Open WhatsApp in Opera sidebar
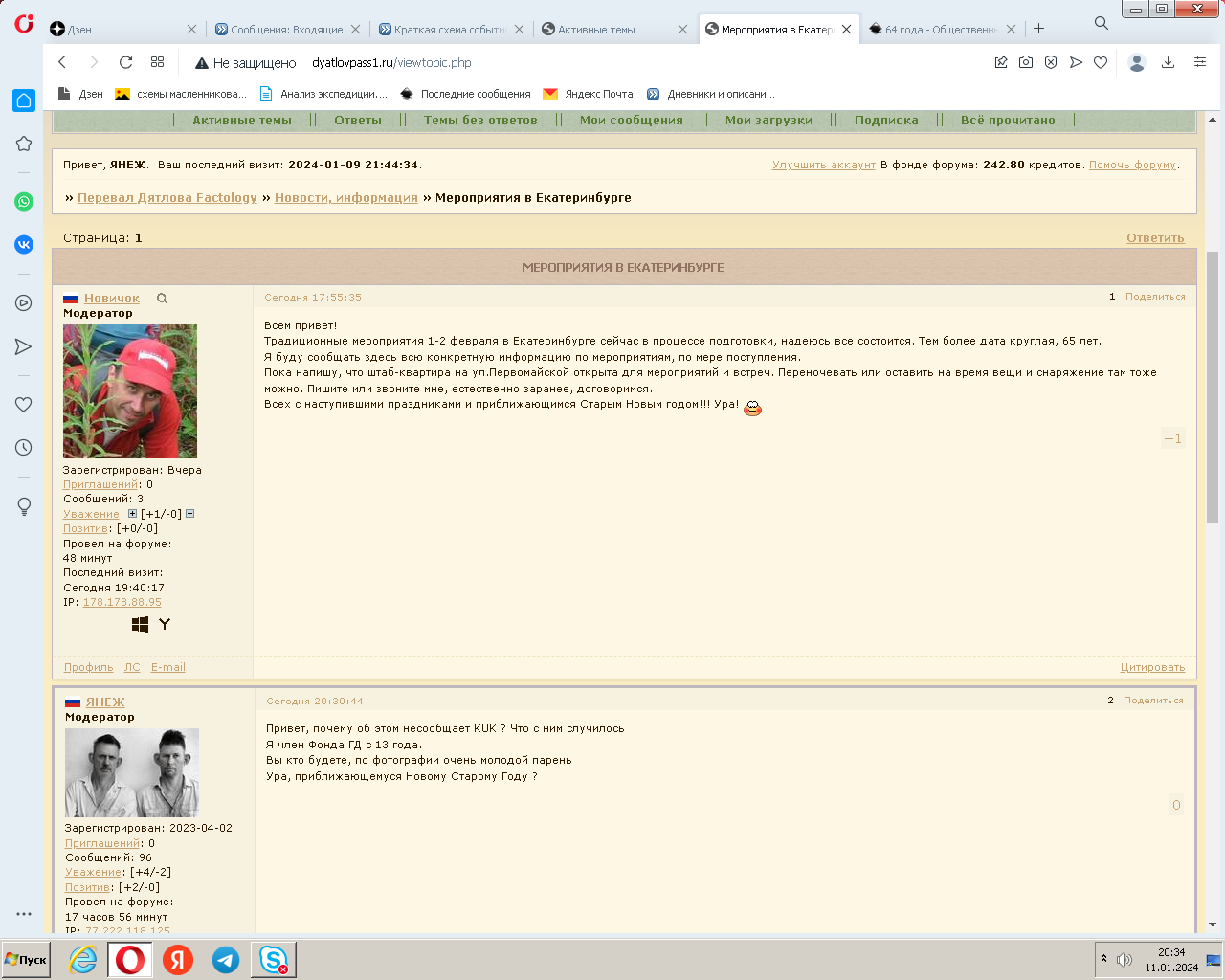 pos(24,201)
